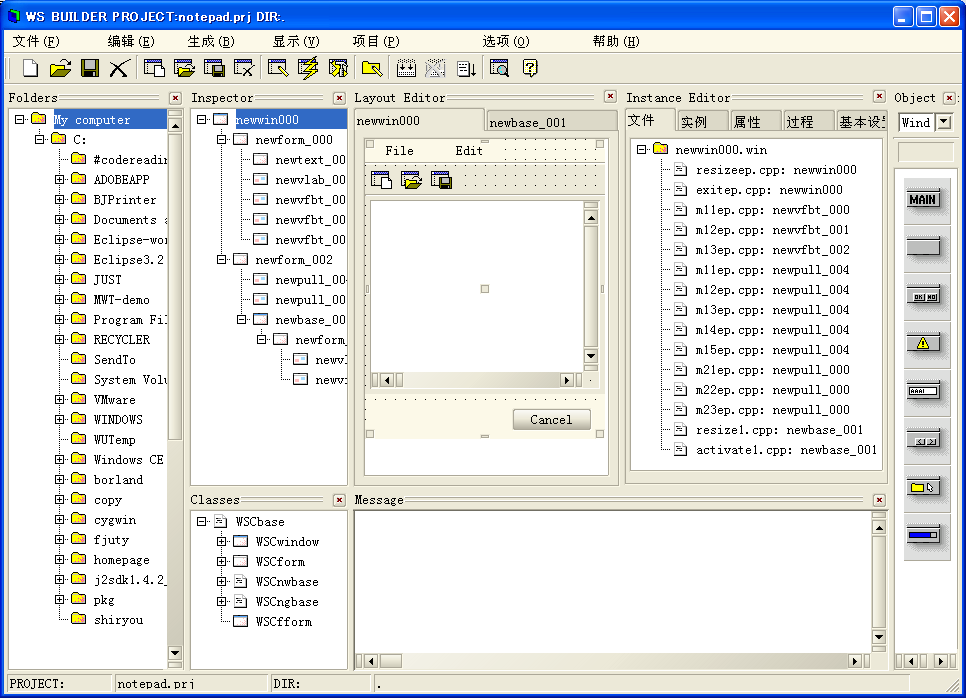Click new window icon inside Layout Editor form

[382, 180]
